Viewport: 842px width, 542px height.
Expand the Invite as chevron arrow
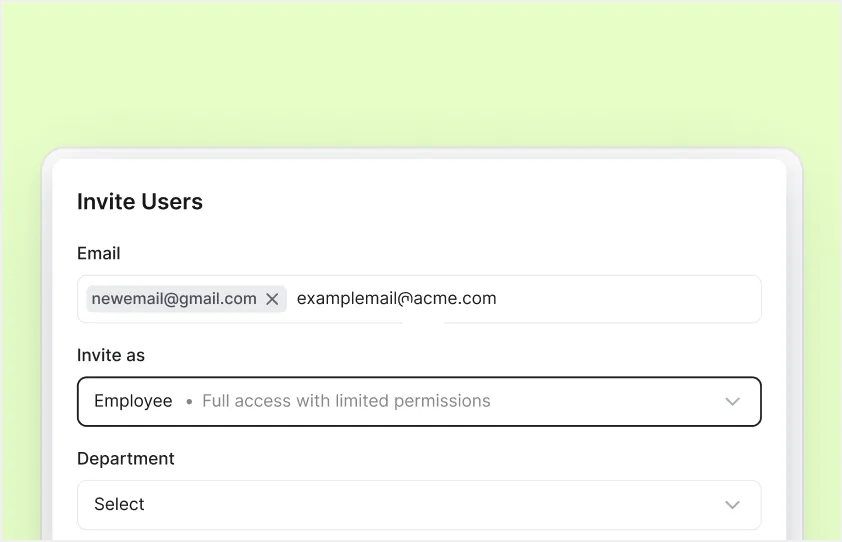[x=732, y=402]
